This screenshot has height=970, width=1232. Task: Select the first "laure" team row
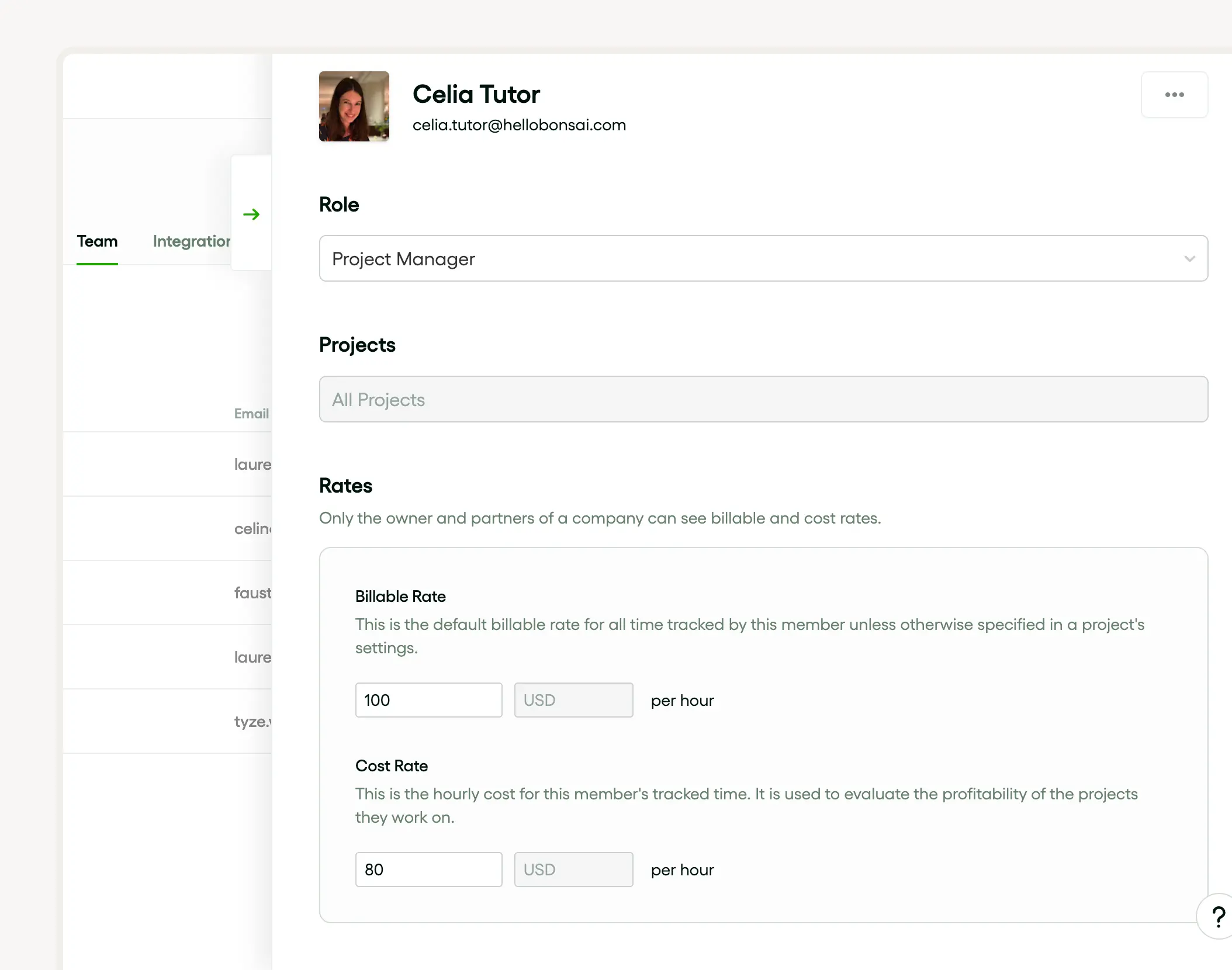252,465
